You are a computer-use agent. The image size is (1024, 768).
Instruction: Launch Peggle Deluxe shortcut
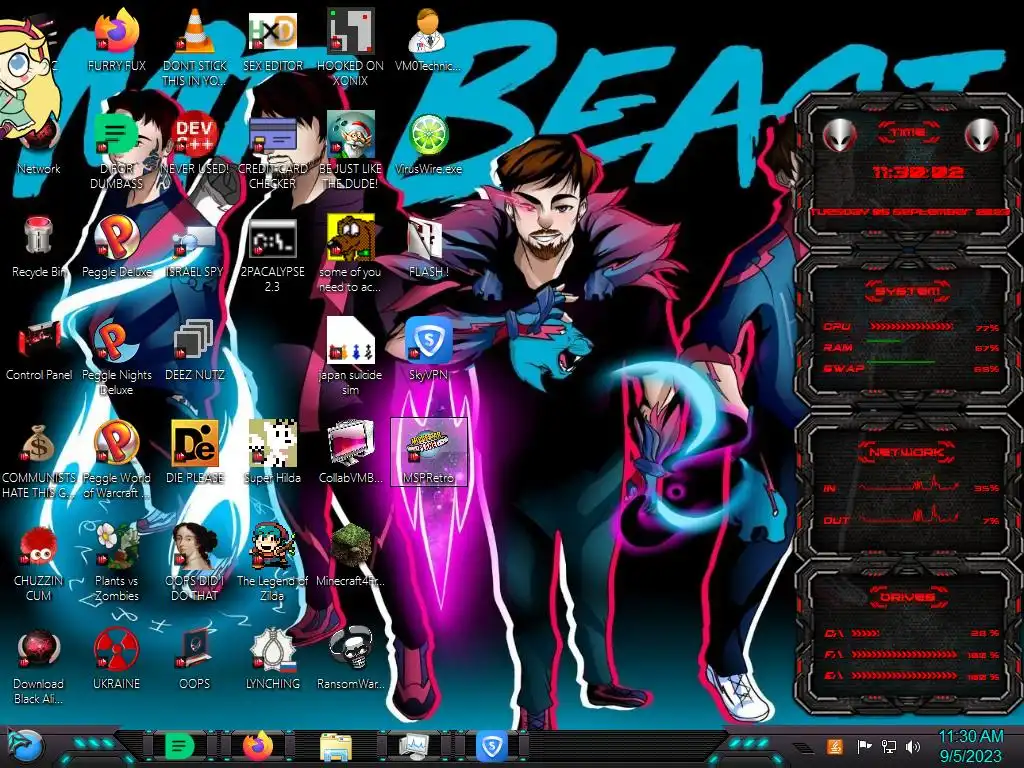click(x=116, y=248)
